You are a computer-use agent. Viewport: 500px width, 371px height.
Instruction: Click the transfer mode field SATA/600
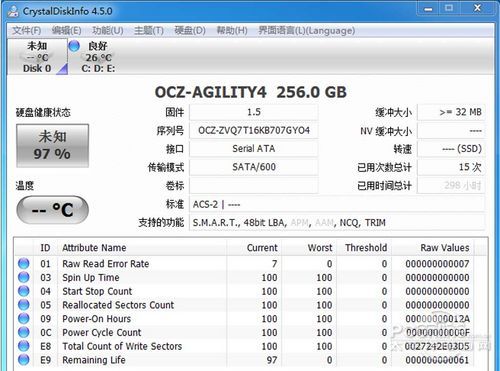pyautogui.click(x=254, y=167)
